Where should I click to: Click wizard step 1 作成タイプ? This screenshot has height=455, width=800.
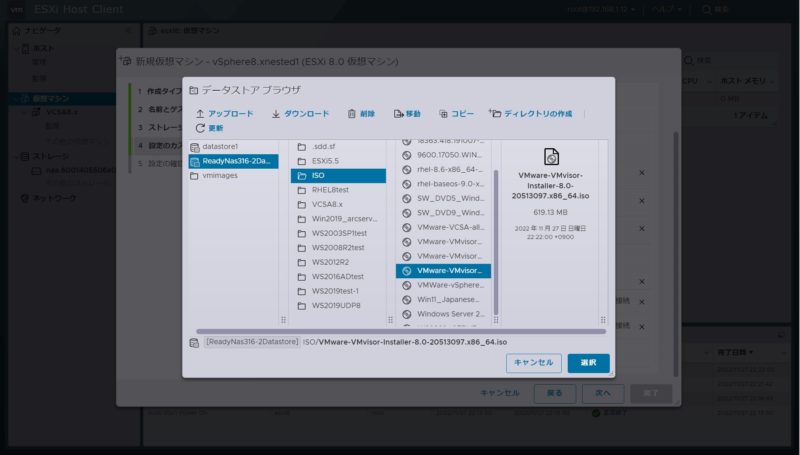tap(160, 91)
